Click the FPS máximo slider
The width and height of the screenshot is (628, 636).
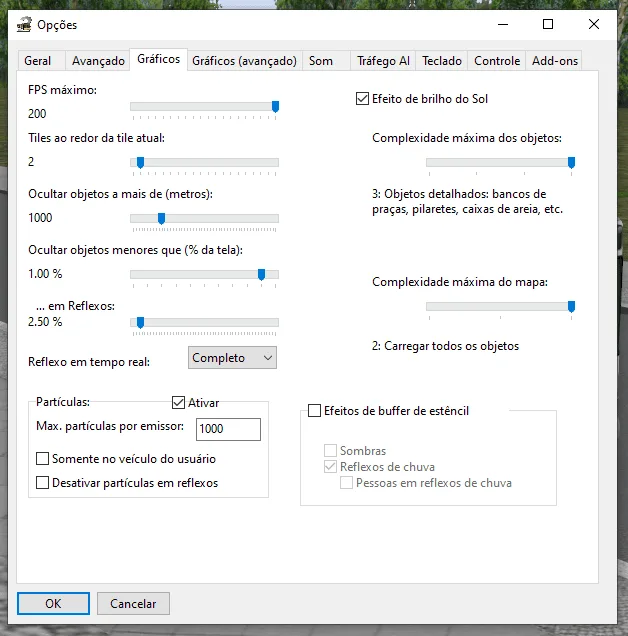[204, 106]
